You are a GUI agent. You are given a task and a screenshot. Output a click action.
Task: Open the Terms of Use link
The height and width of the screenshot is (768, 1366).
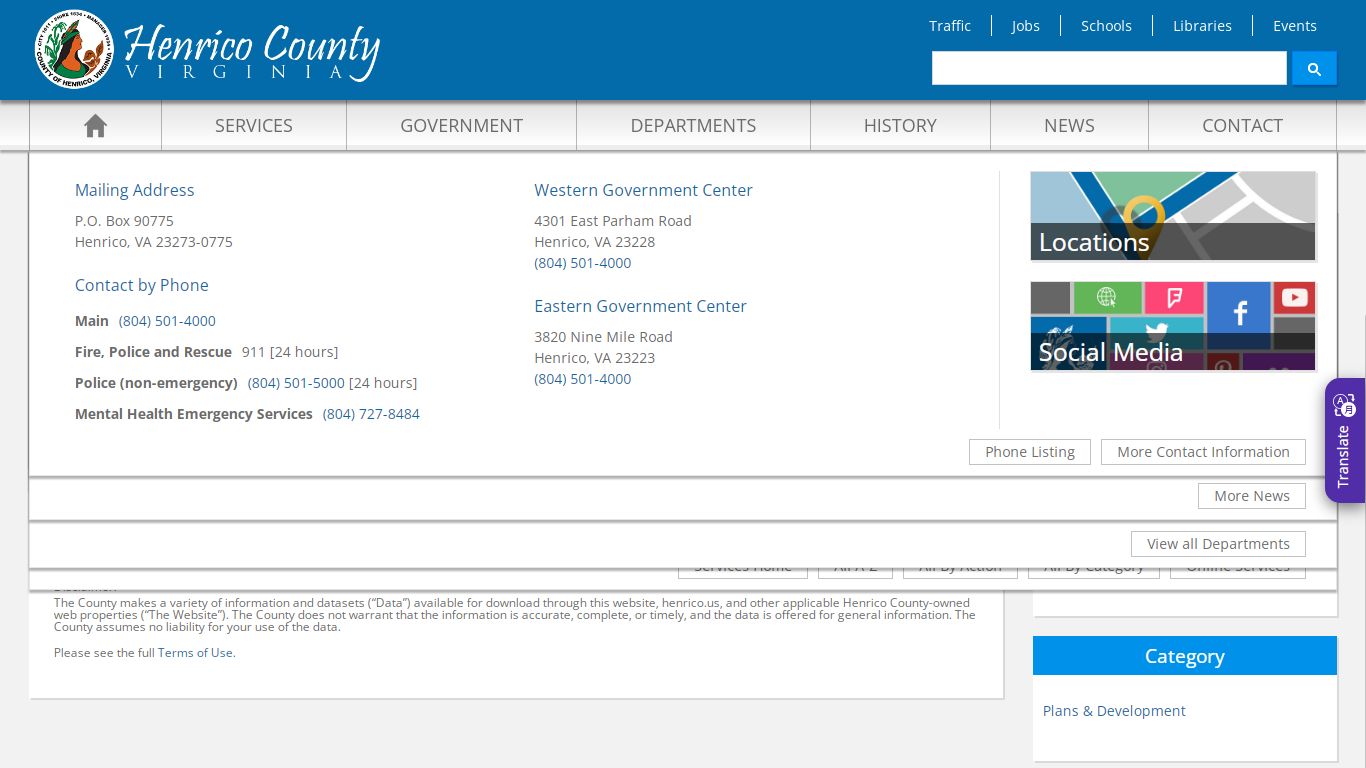195,653
